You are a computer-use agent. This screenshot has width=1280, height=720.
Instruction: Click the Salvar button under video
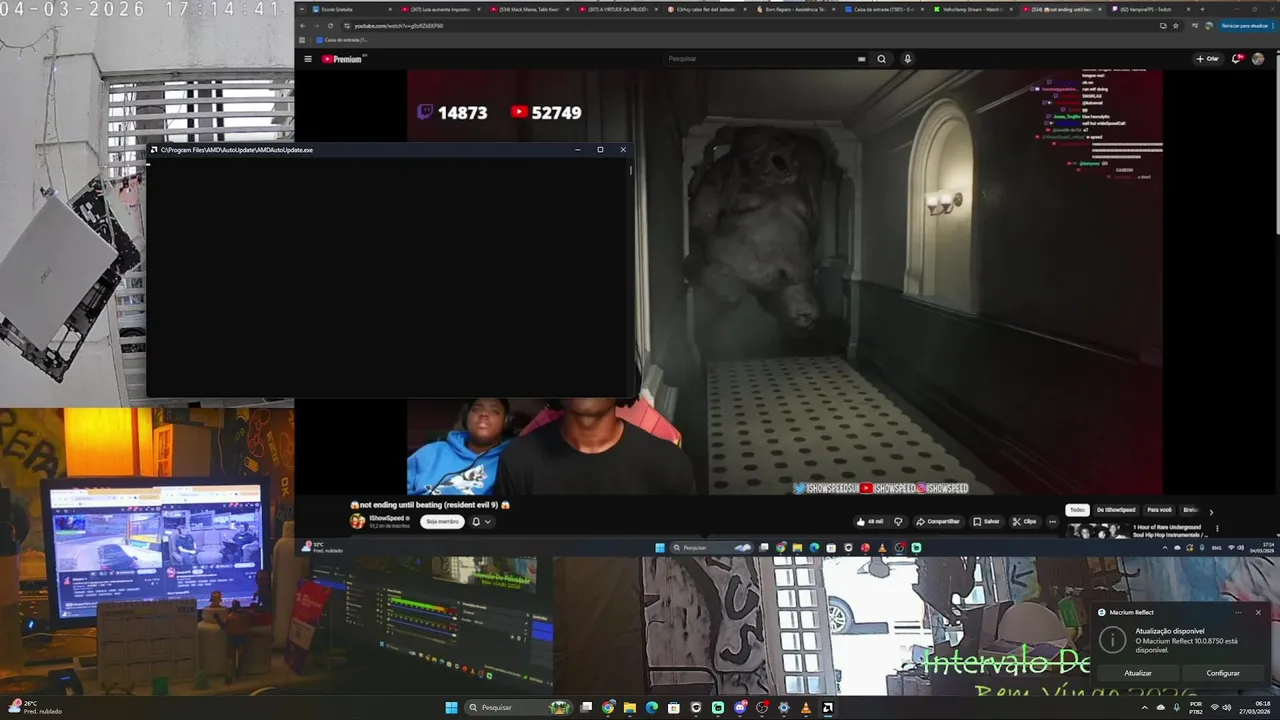point(986,521)
